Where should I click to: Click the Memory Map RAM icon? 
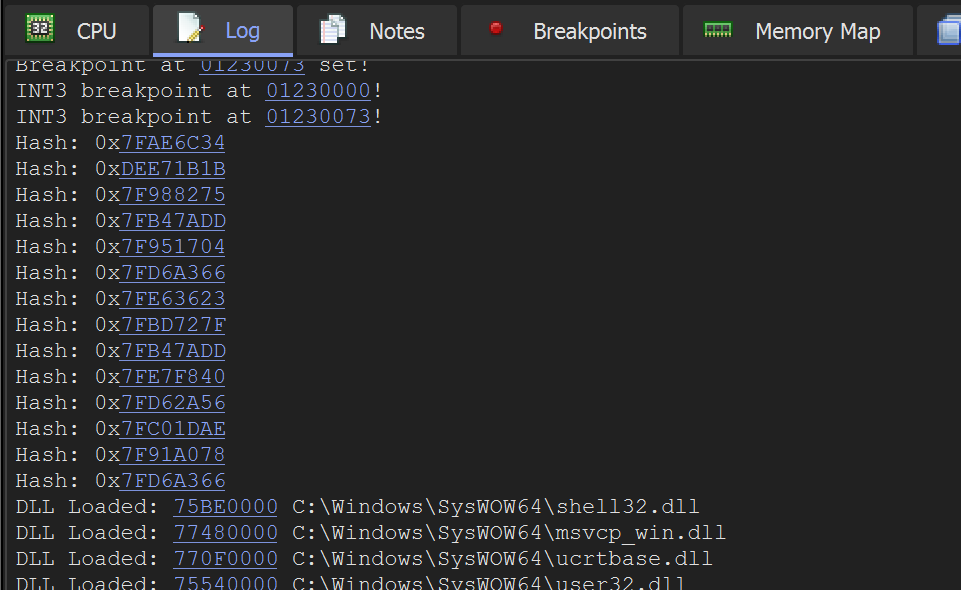pyautogui.click(x=718, y=29)
